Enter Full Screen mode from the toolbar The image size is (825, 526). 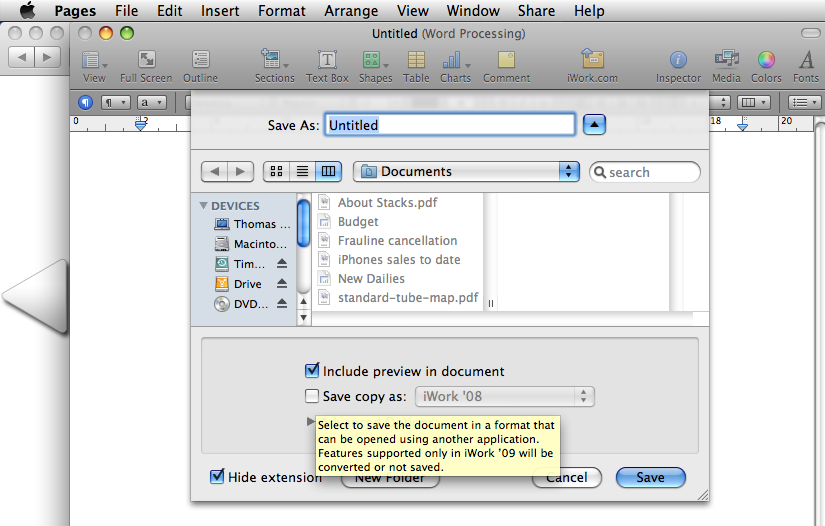point(146,67)
